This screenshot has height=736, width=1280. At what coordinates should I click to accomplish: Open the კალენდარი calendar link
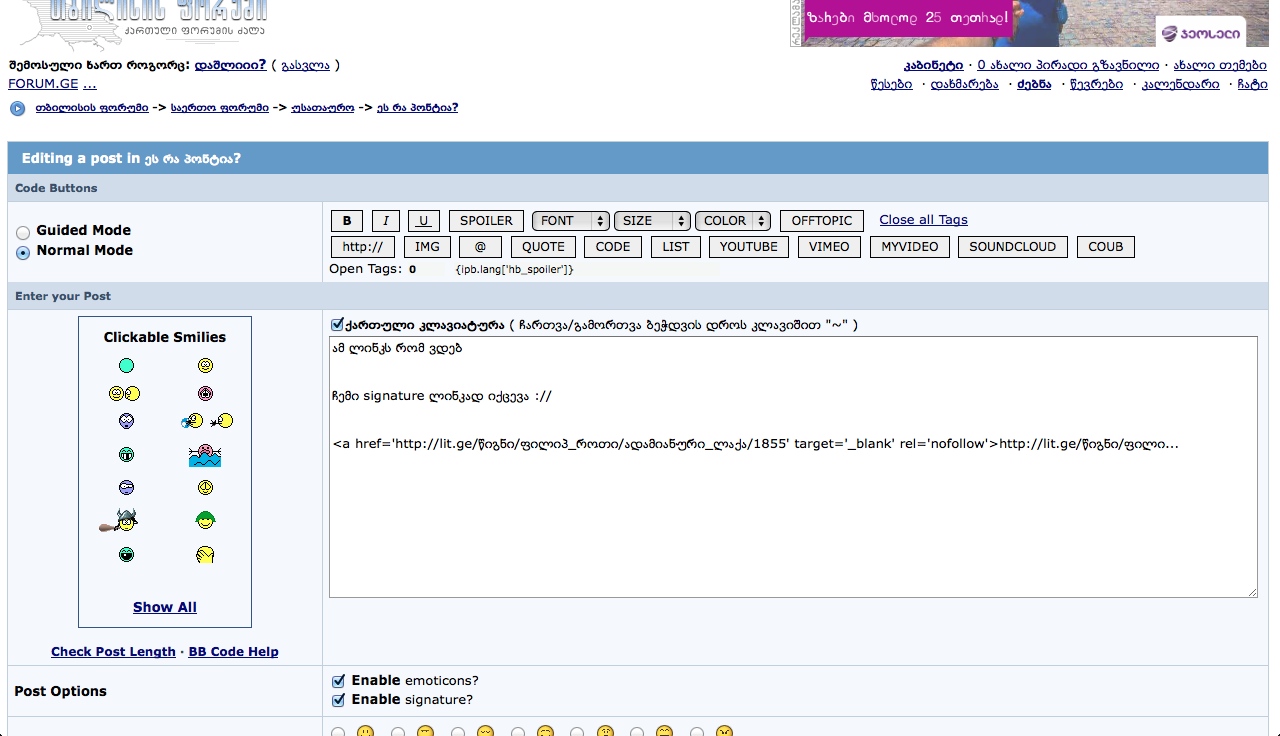[x=1181, y=84]
